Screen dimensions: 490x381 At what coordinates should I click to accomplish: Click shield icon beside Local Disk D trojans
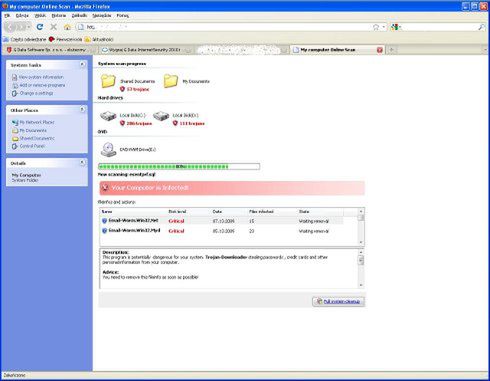tap(175, 123)
